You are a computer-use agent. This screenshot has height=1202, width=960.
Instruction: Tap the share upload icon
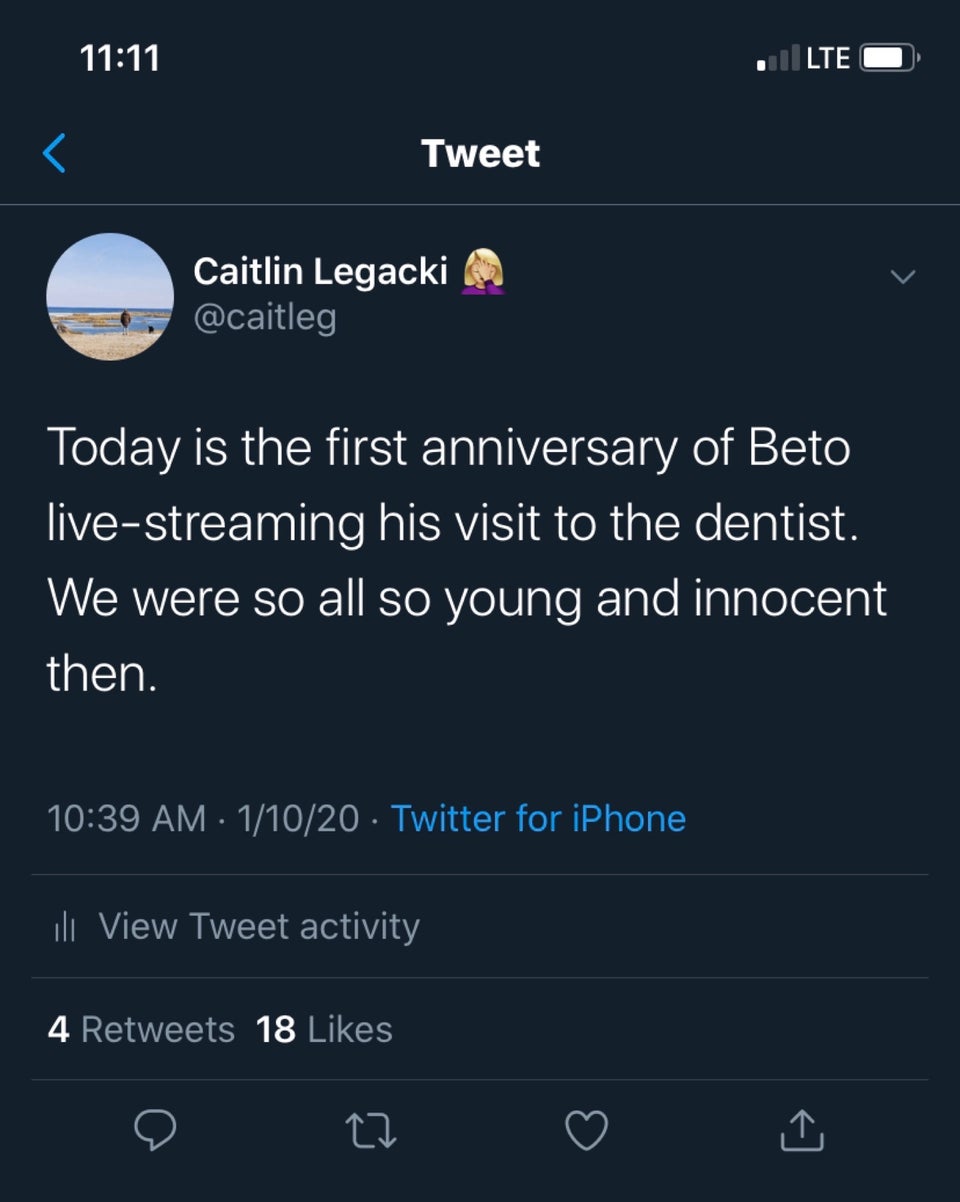coord(803,1131)
